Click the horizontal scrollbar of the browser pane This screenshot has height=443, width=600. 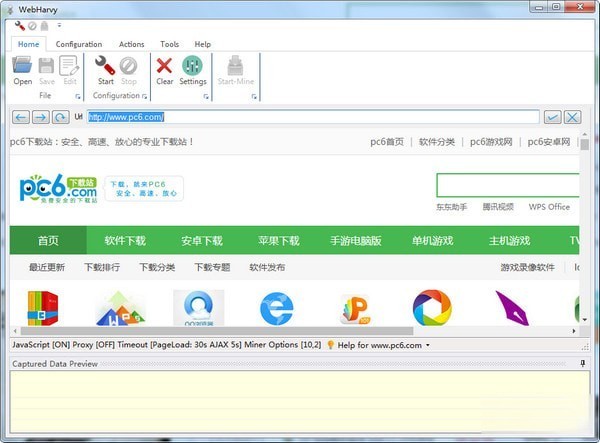[x=217, y=331]
